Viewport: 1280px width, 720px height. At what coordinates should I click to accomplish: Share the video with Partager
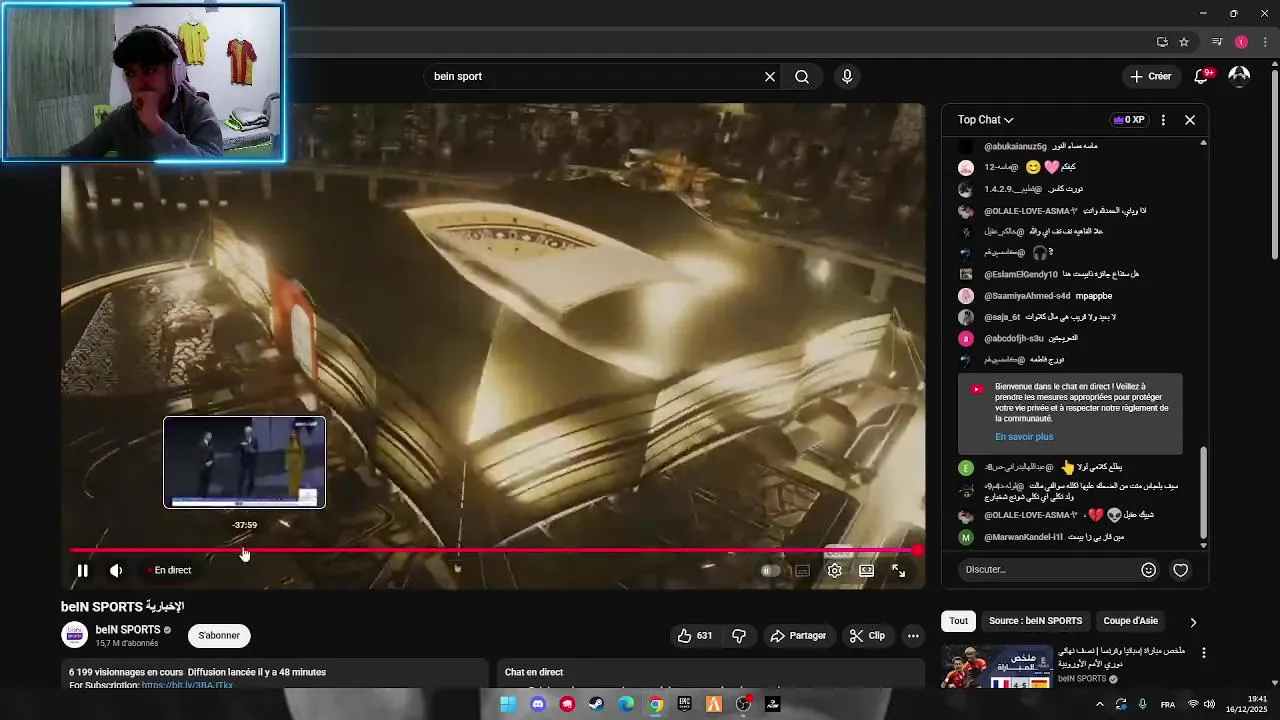click(x=798, y=636)
